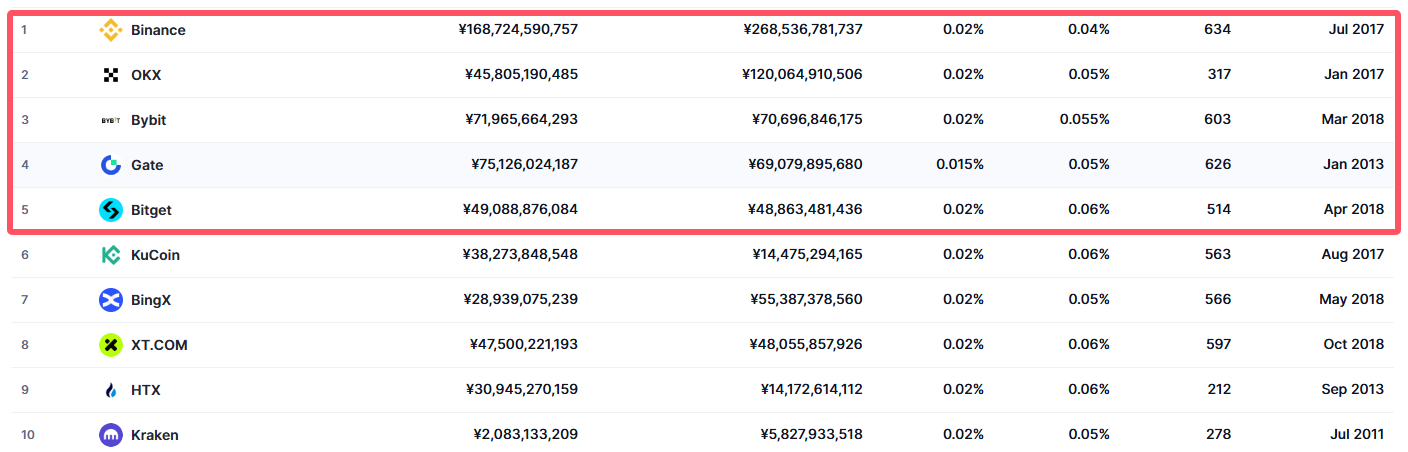Click the OKX logo icon

111,75
